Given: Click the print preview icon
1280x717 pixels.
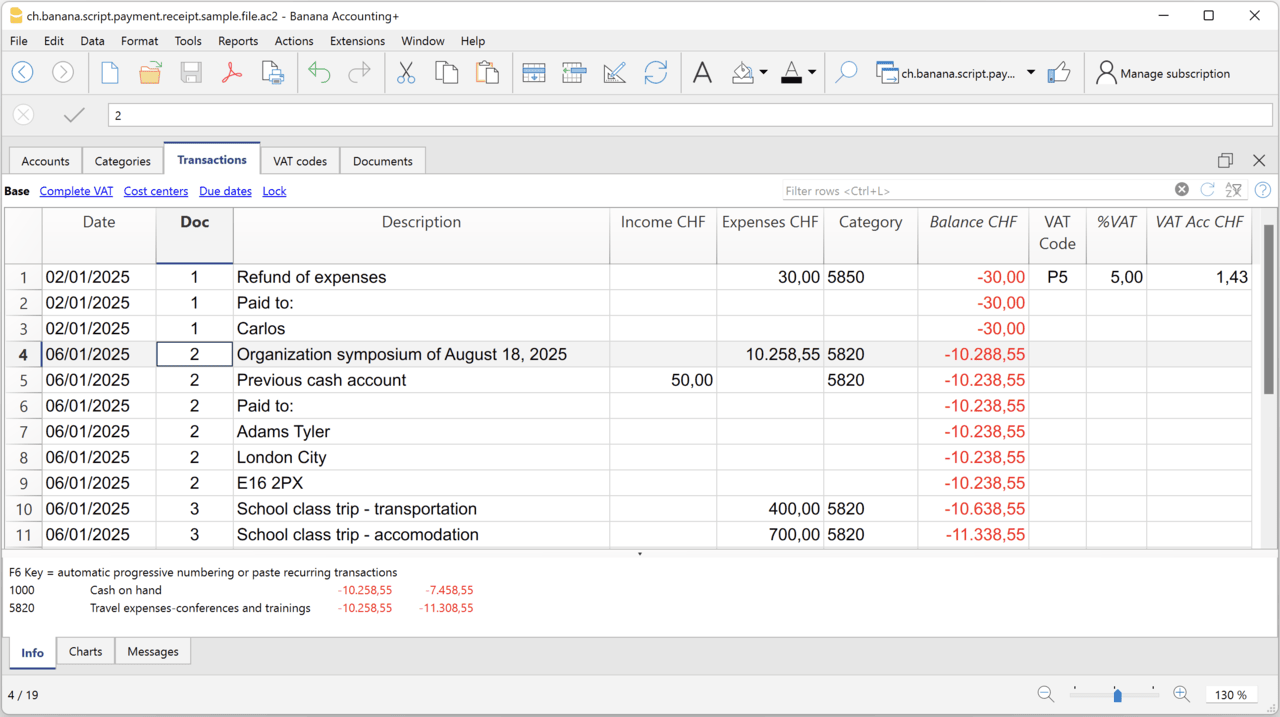Looking at the screenshot, I should pyautogui.click(x=272, y=73).
